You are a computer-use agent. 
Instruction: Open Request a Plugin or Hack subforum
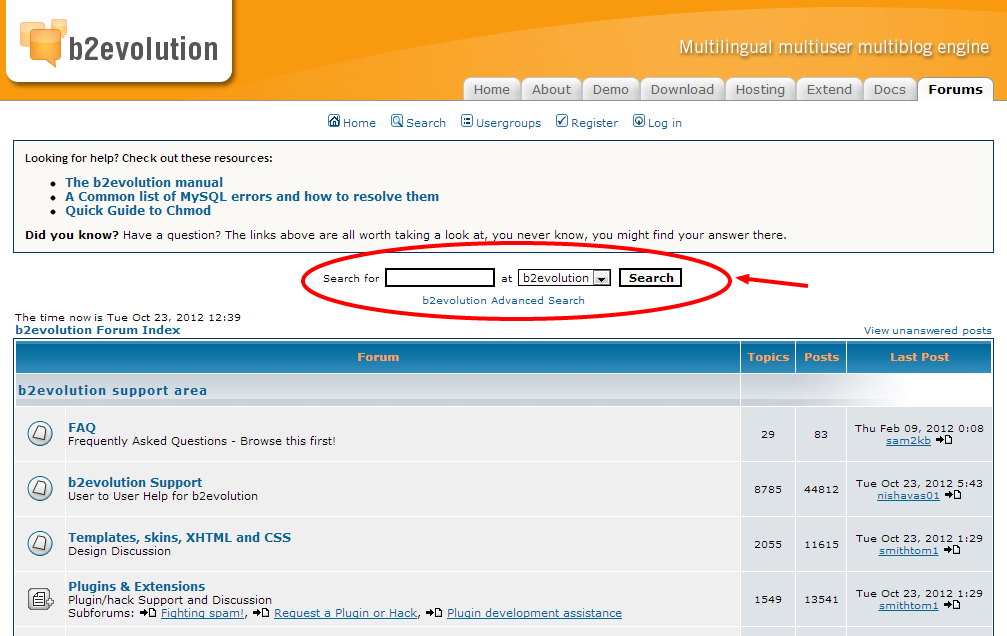(346, 613)
